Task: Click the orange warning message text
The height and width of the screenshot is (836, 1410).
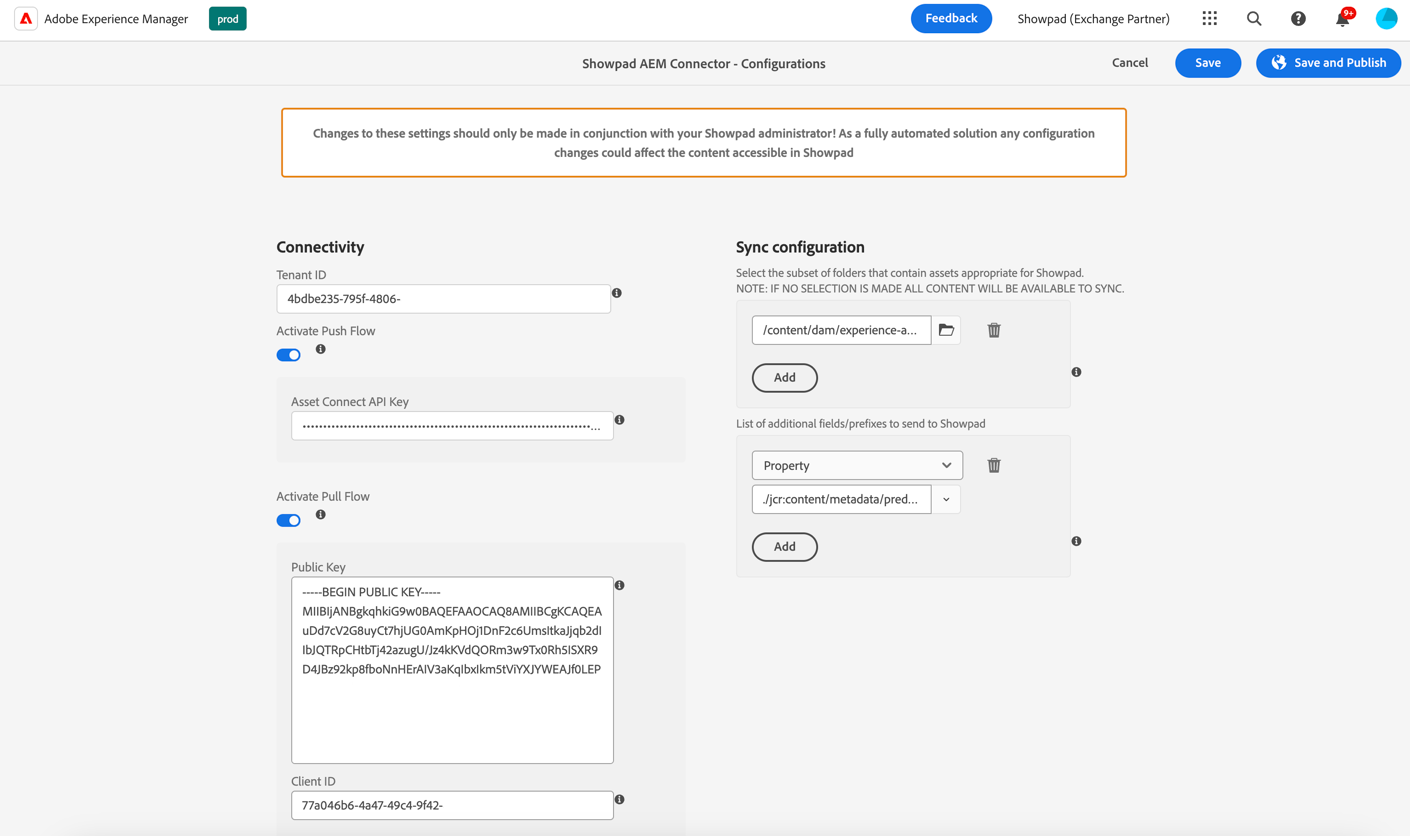Action: [704, 143]
